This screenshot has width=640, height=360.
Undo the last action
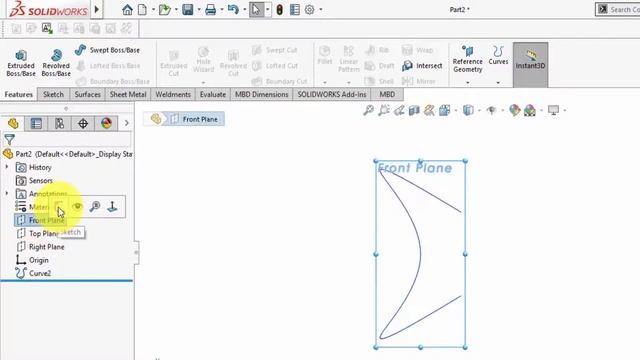pos(233,9)
